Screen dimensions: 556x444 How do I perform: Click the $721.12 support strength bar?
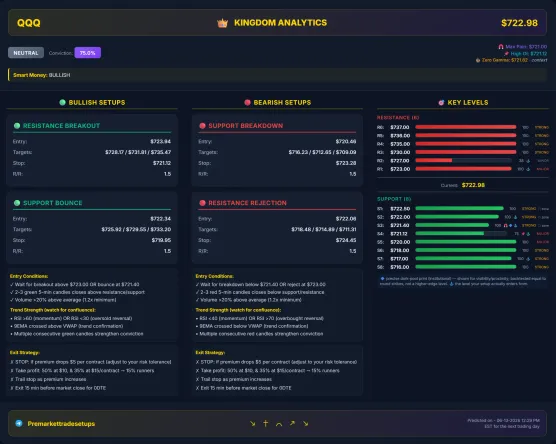[461, 234]
